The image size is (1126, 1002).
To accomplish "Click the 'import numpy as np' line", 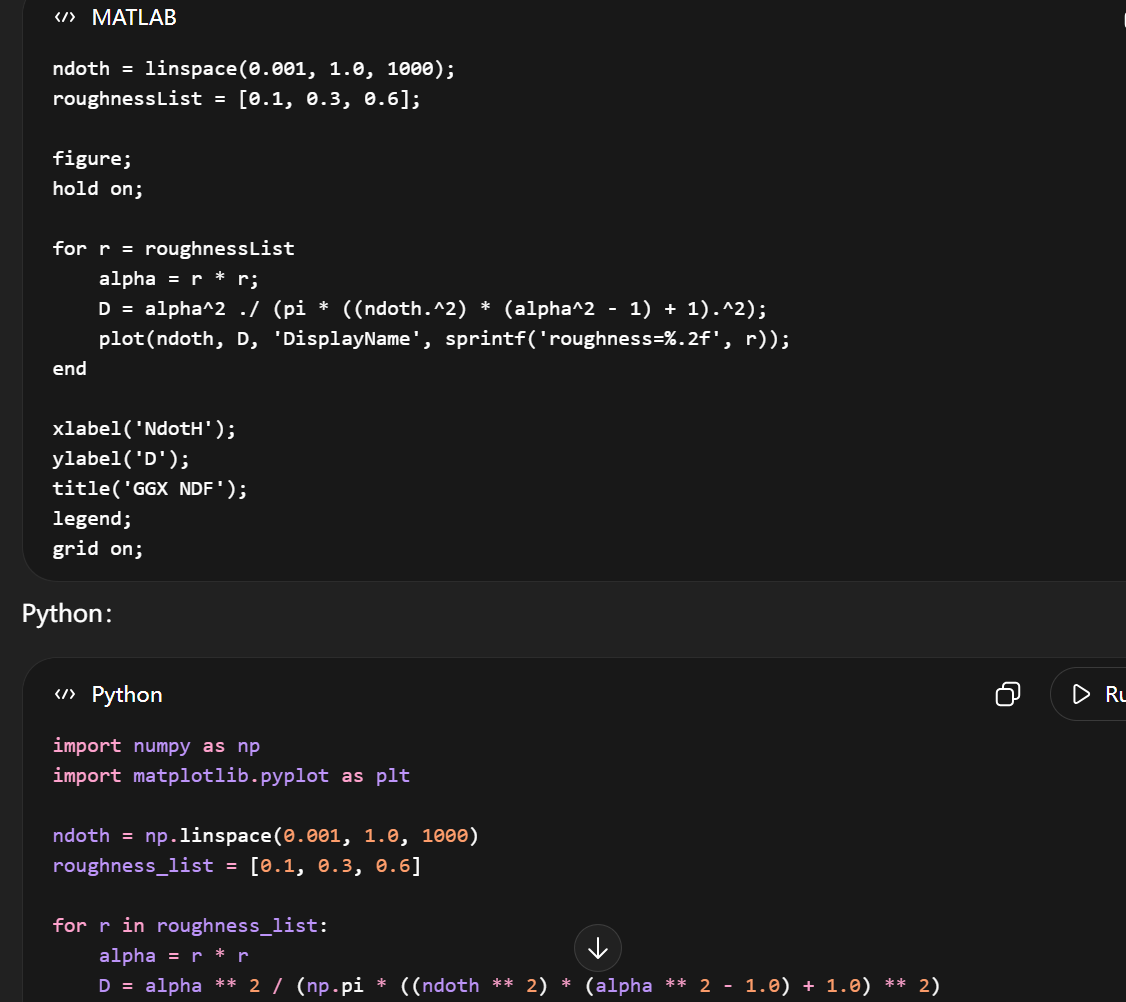I will click(x=156, y=746).
